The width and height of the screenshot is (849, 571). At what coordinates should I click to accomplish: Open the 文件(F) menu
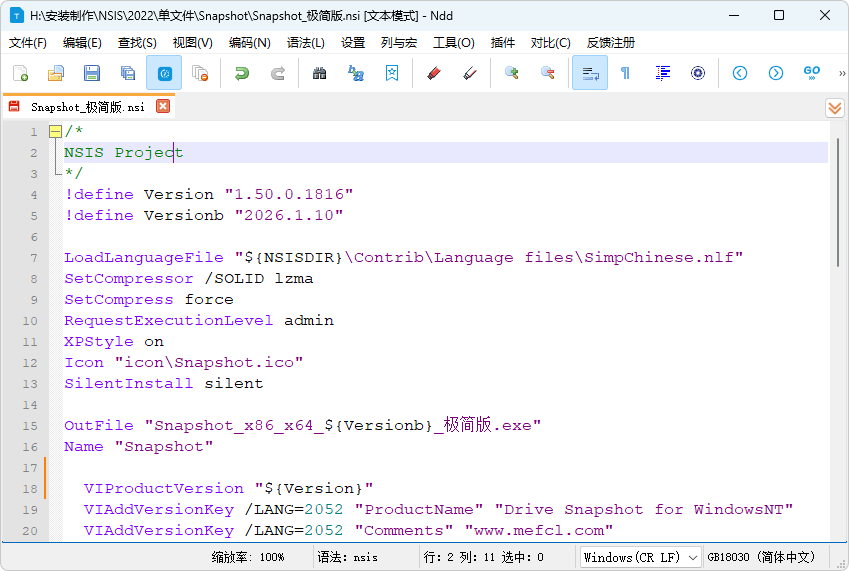(x=28, y=43)
